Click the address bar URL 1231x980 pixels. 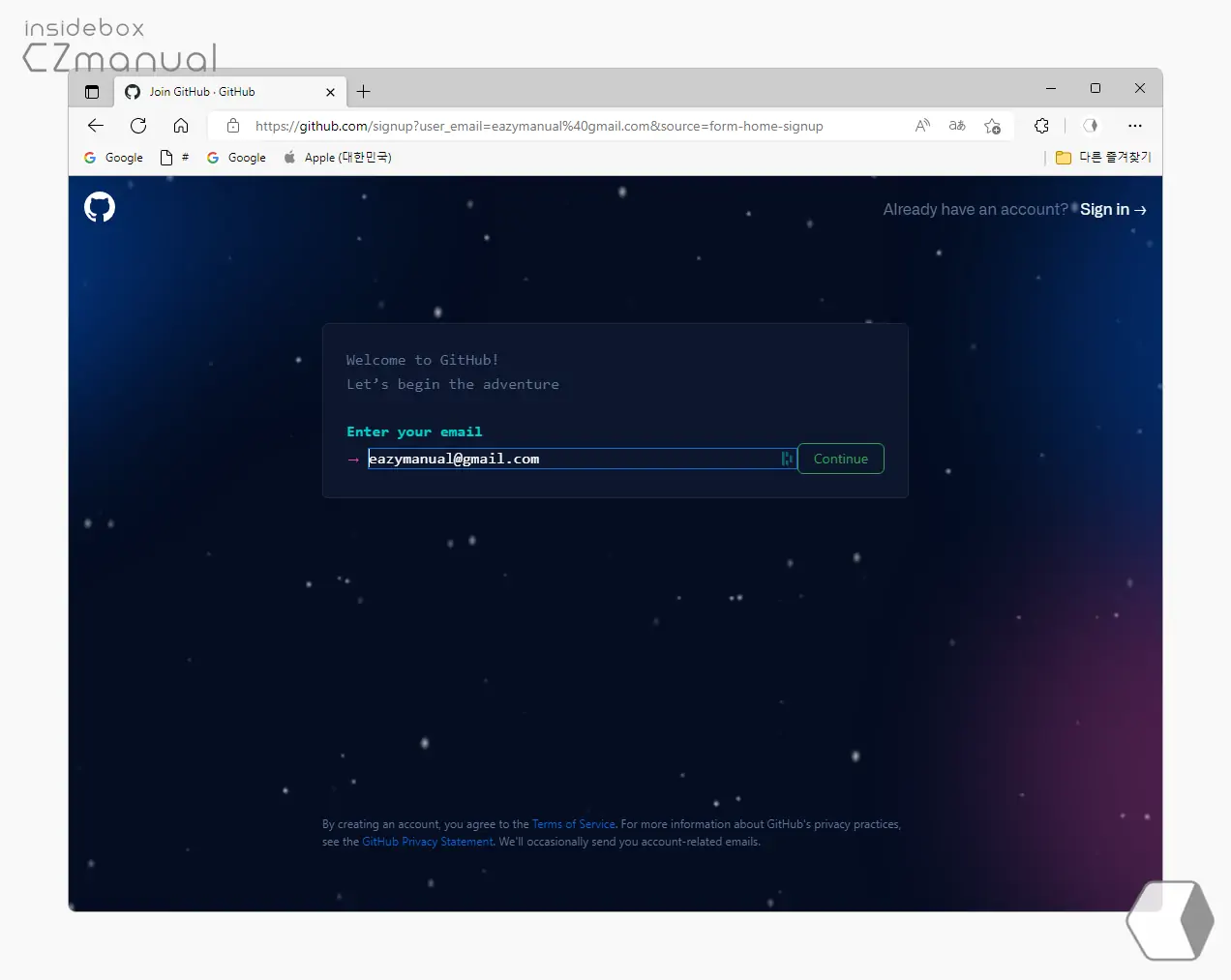539,126
